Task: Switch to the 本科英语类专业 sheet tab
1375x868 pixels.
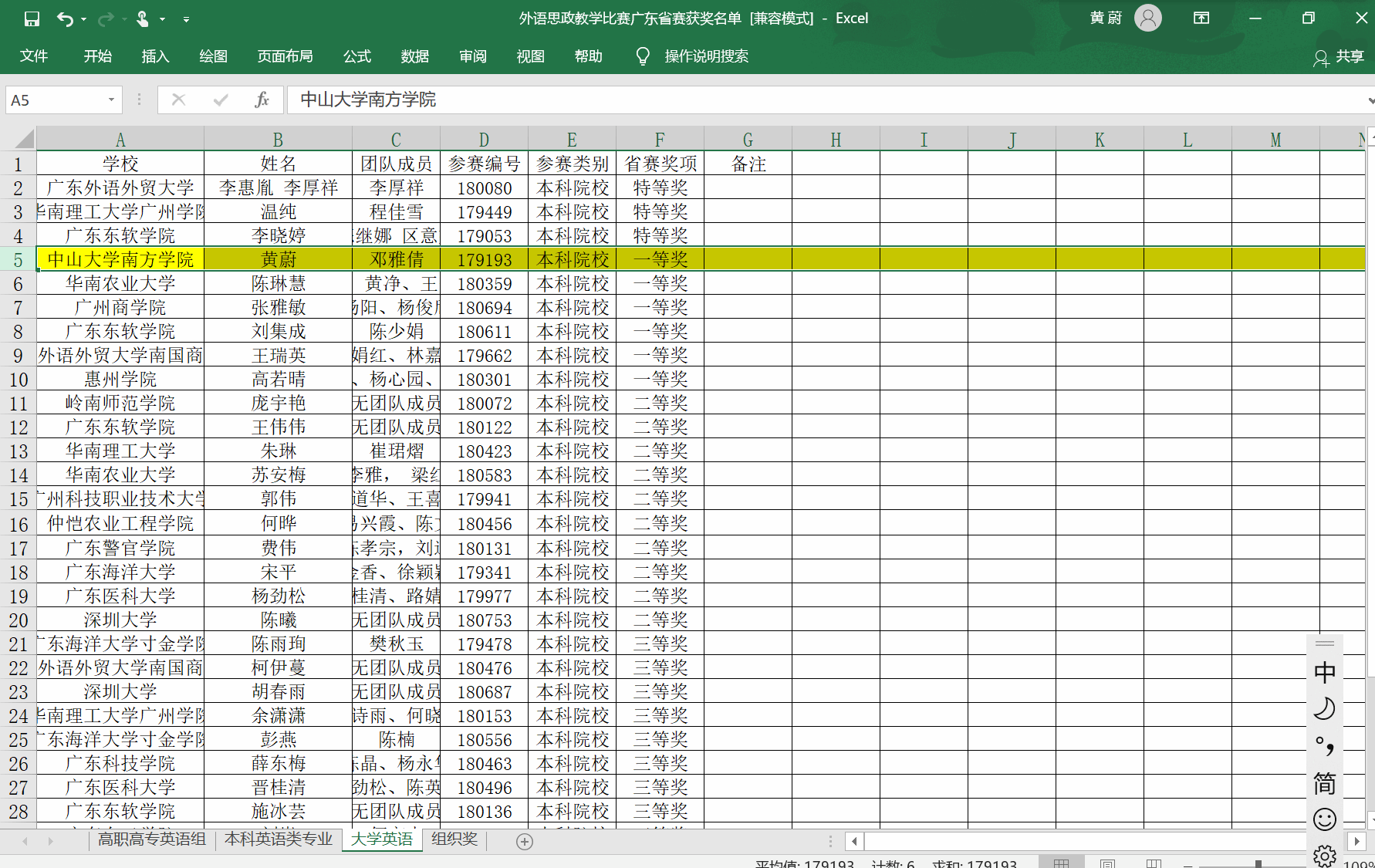Action: (279, 839)
